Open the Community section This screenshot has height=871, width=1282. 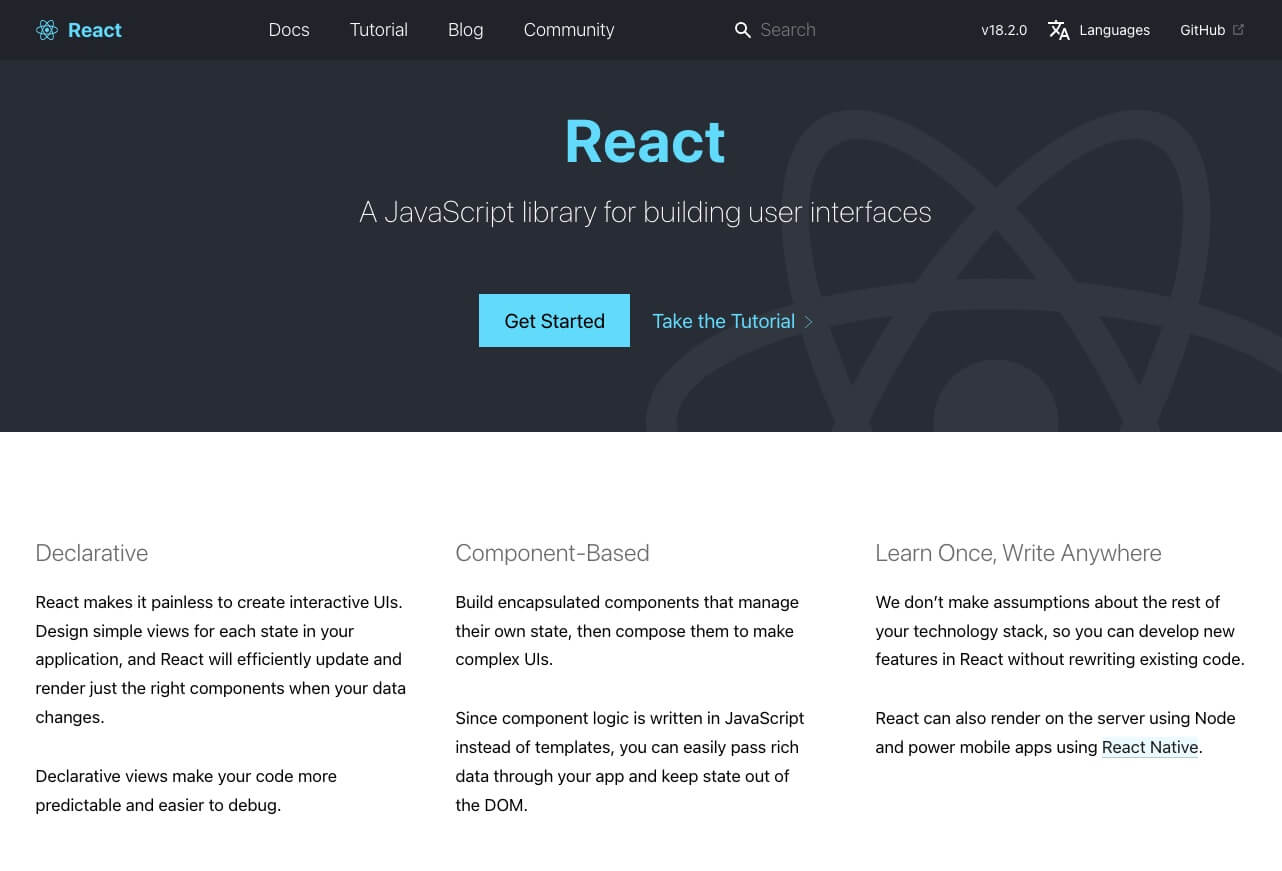point(569,30)
